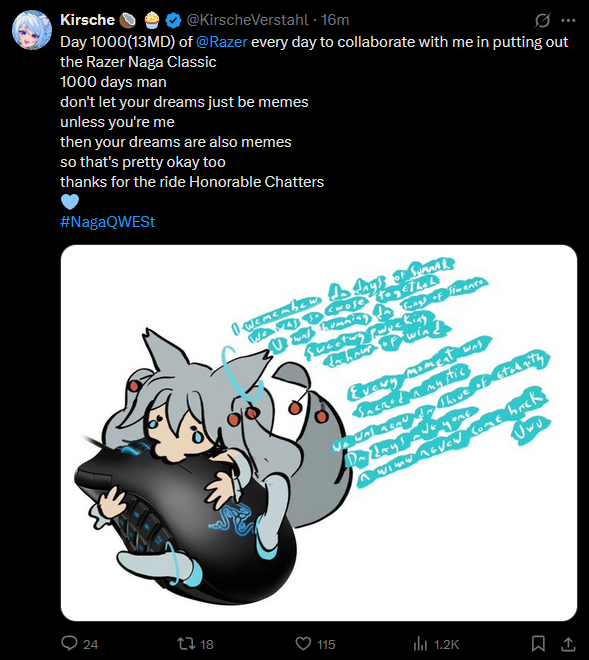This screenshot has height=660, width=589.
Task: Click the Grok slashed-circle icon
Action: [543, 20]
